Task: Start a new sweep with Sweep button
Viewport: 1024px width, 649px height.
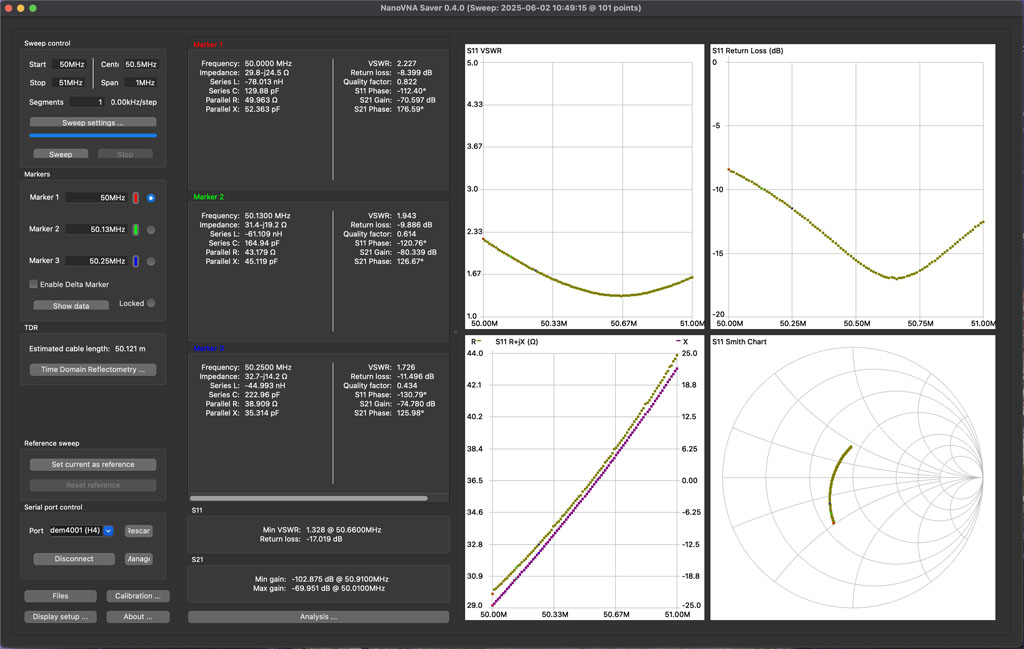Action: tap(61, 154)
